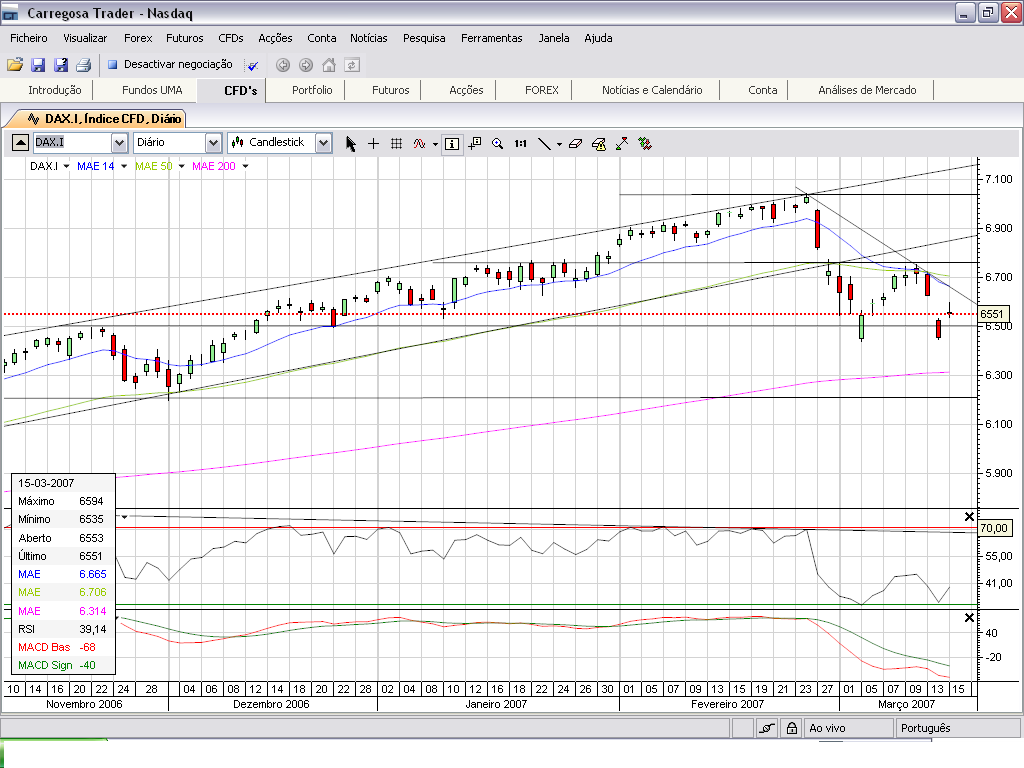Close the MACD indicator panel
The height and width of the screenshot is (768, 1024).
tap(969, 618)
